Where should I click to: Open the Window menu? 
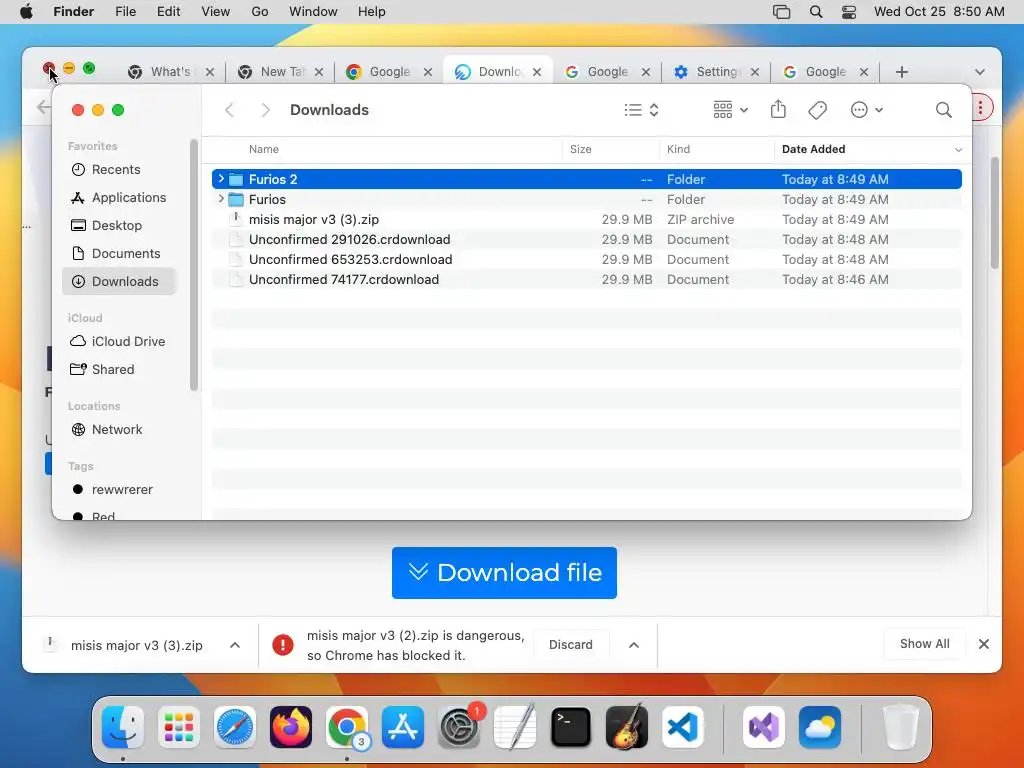pos(313,12)
